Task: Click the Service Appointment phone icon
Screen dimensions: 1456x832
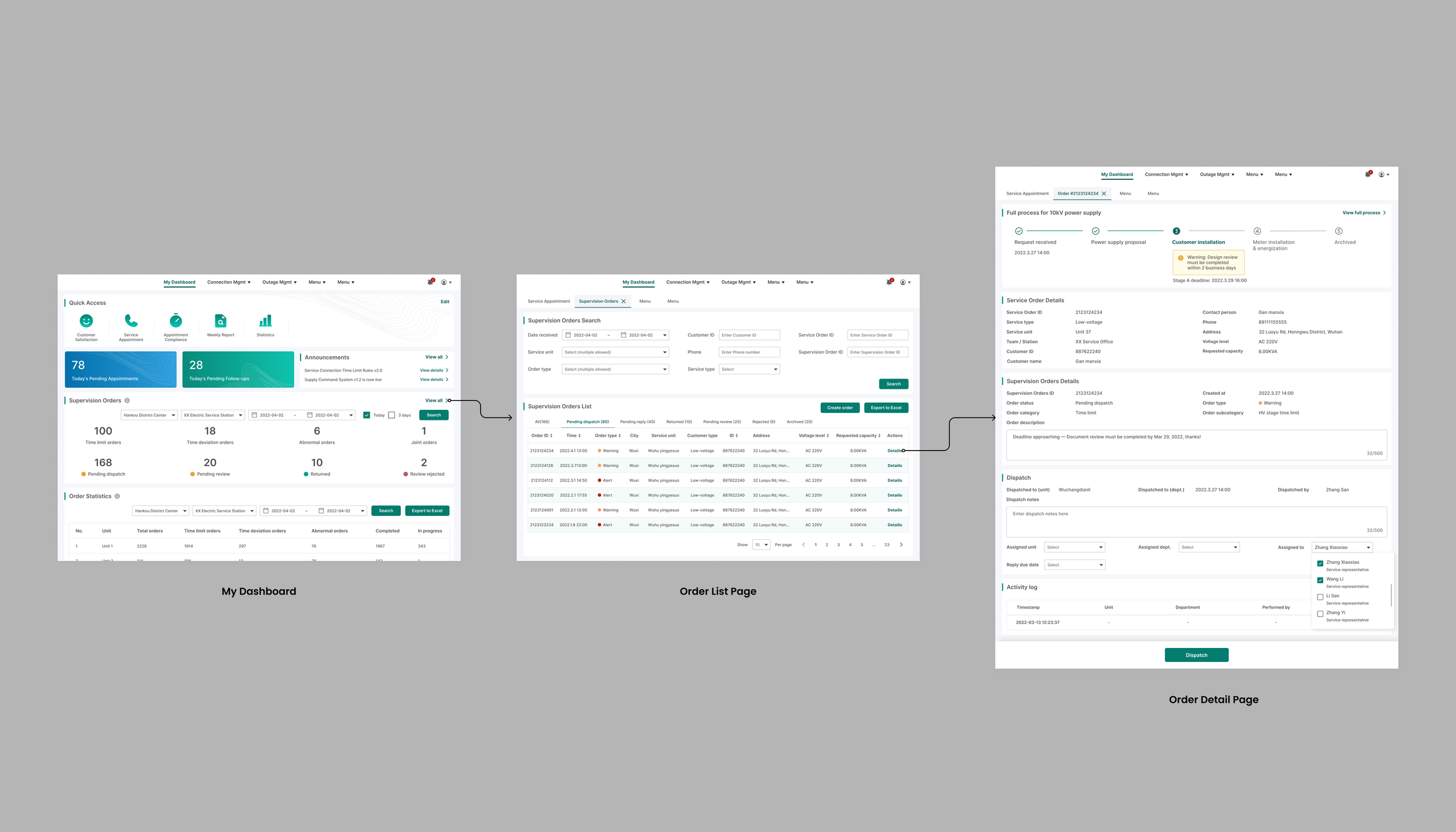Action: [131, 321]
